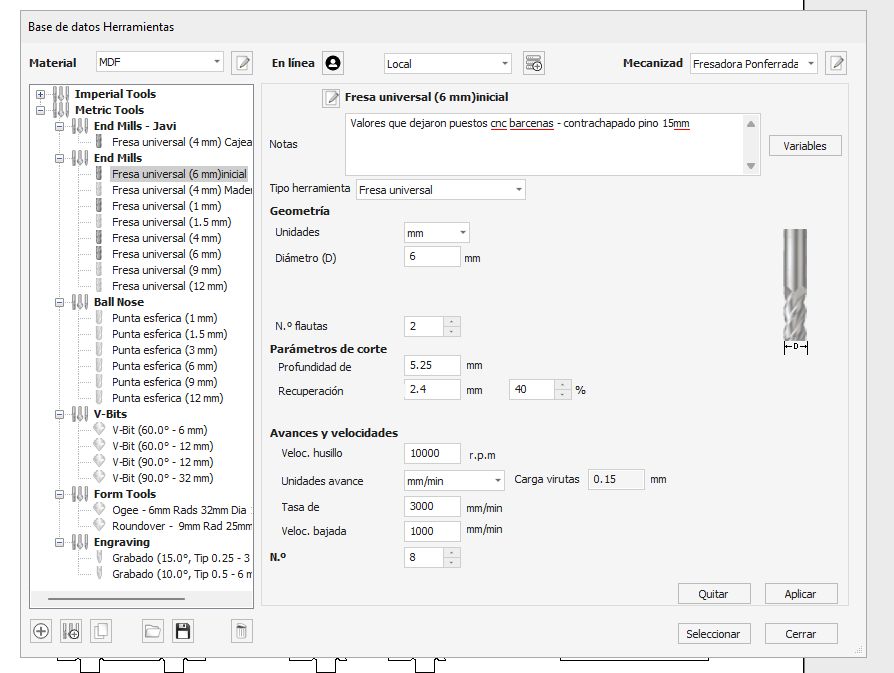Screen dimensions: 894x673
Task: Click the Profundidad de field 5.25
Action: [432, 365]
